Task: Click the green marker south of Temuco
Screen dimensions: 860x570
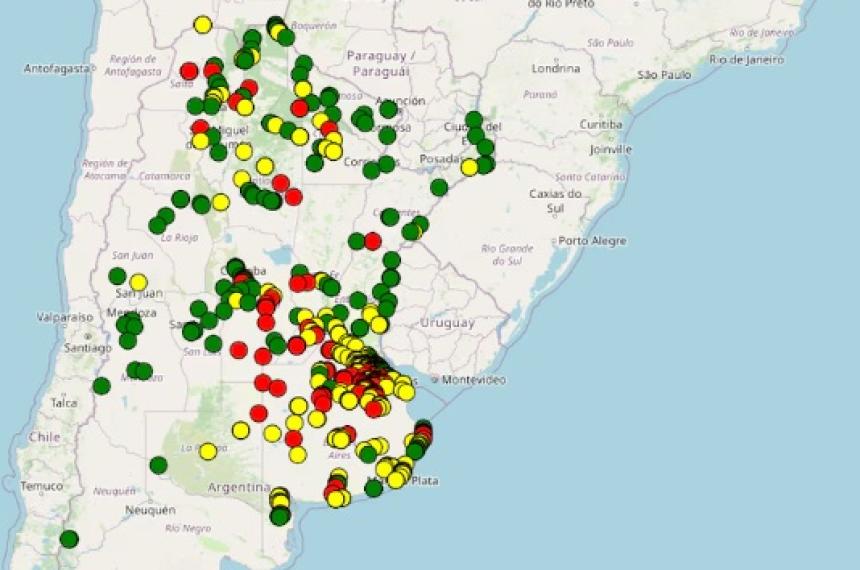Action: (69, 539)
